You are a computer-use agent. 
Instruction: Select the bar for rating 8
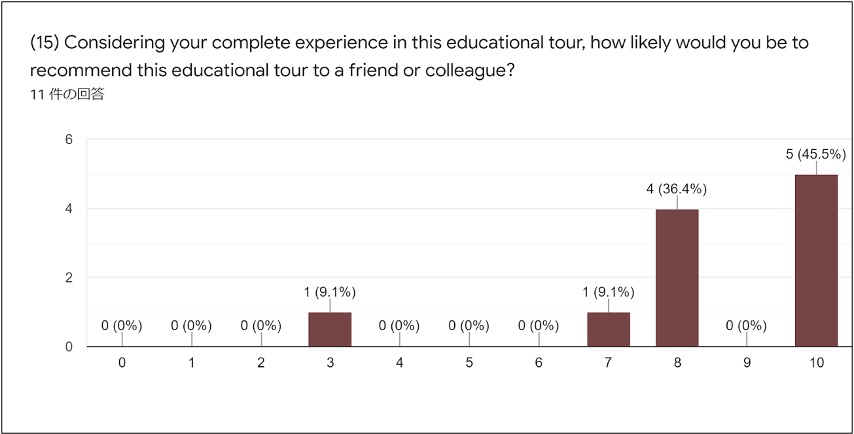[x=677, y=277]
